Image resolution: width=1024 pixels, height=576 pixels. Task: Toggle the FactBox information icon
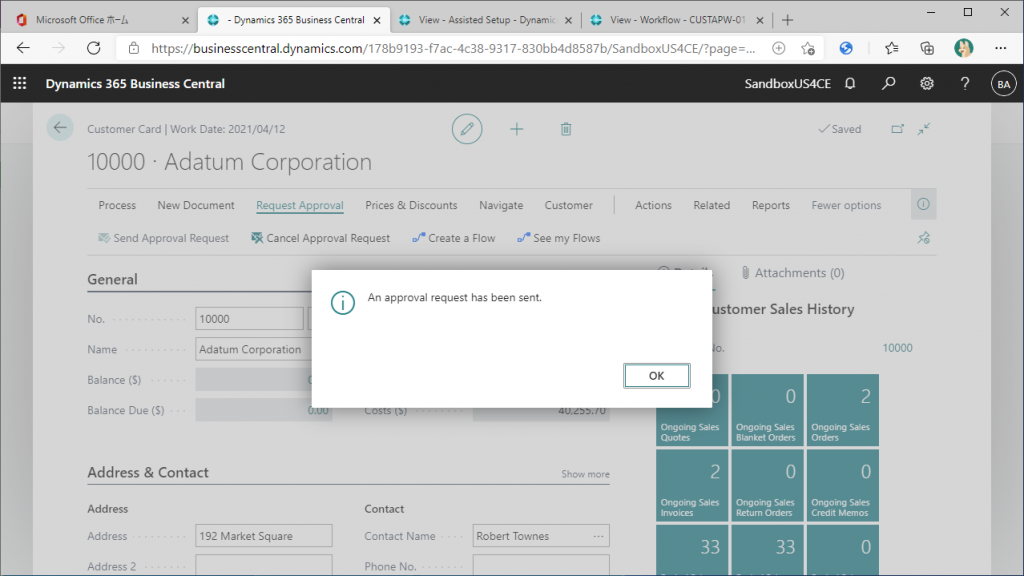tap(923, 204)
